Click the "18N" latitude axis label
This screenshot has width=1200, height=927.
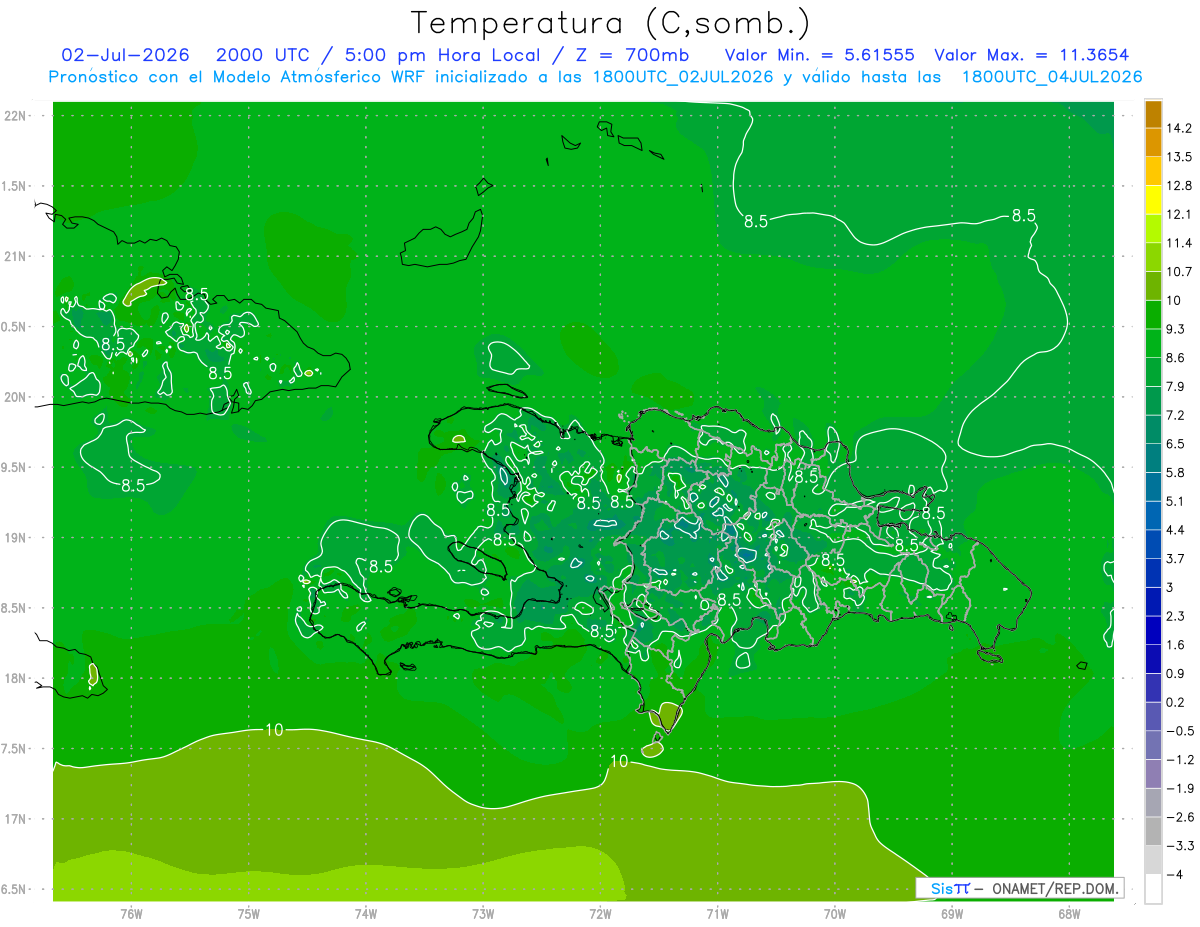(x=16, y=678)
